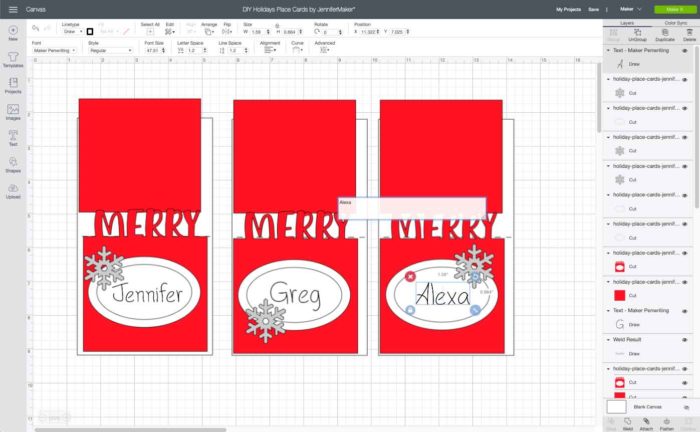Open the Advanced dropdown
Image resolution: width=700 pixels, height=432 pixels.
point(325,50)
